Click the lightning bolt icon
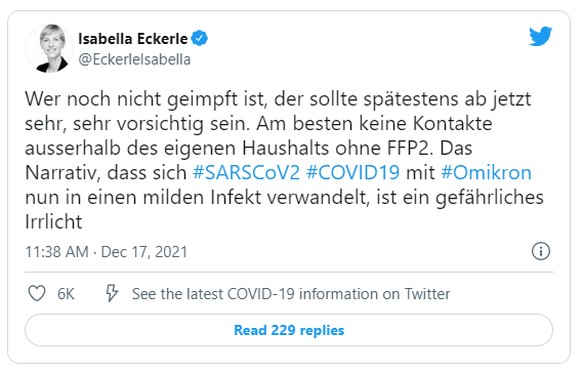Screen dimensions: 582x373 click(112, 293)
